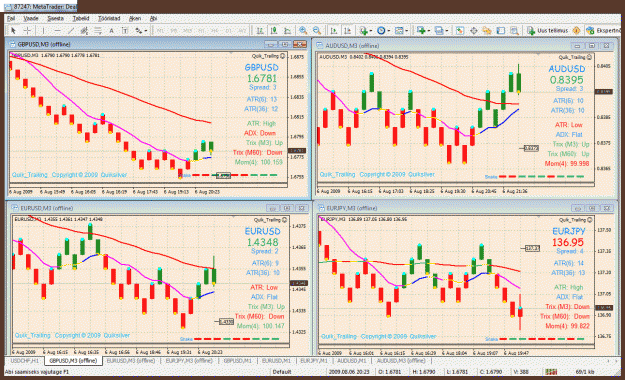This screenshot has width=625, height=380.
Task: Open the Data Window crosshair icon
Action: pyautogui.click(x=474, y=31)
